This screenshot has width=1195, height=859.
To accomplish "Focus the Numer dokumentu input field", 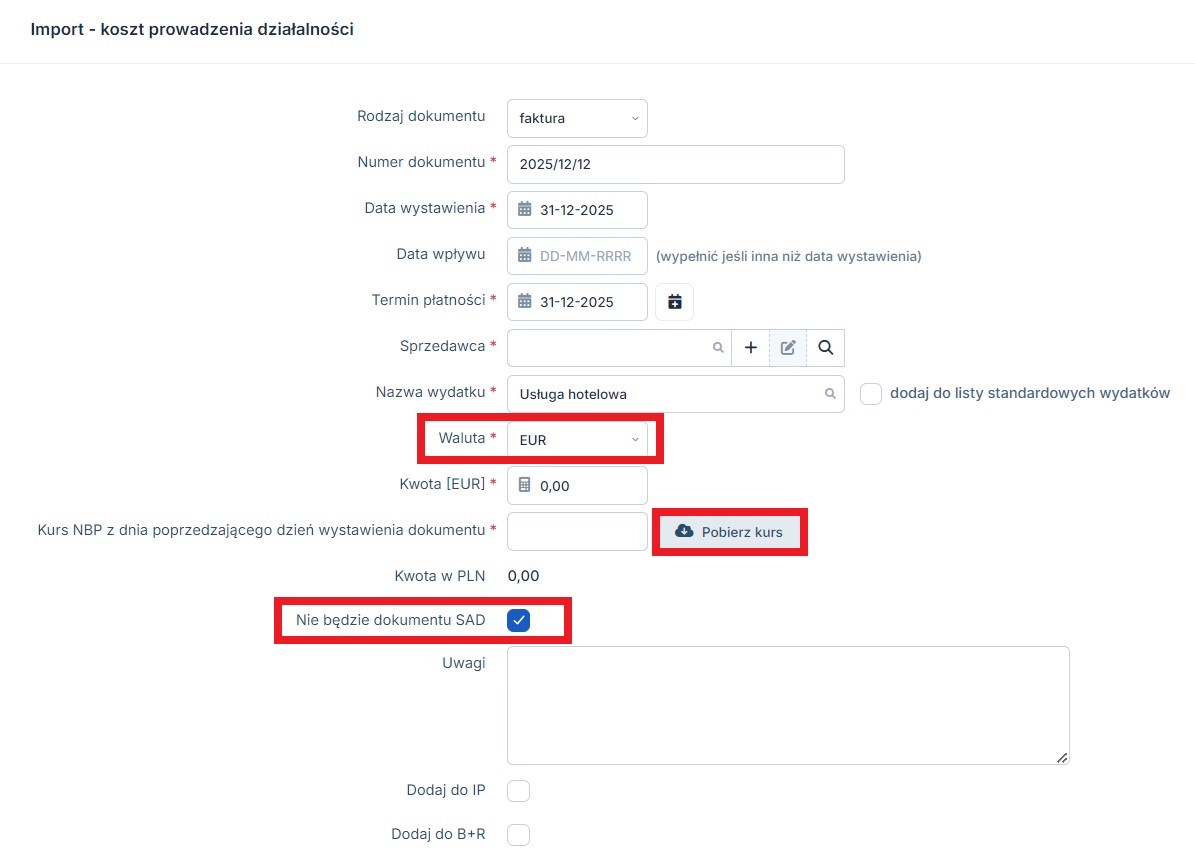I will (675, 164).
